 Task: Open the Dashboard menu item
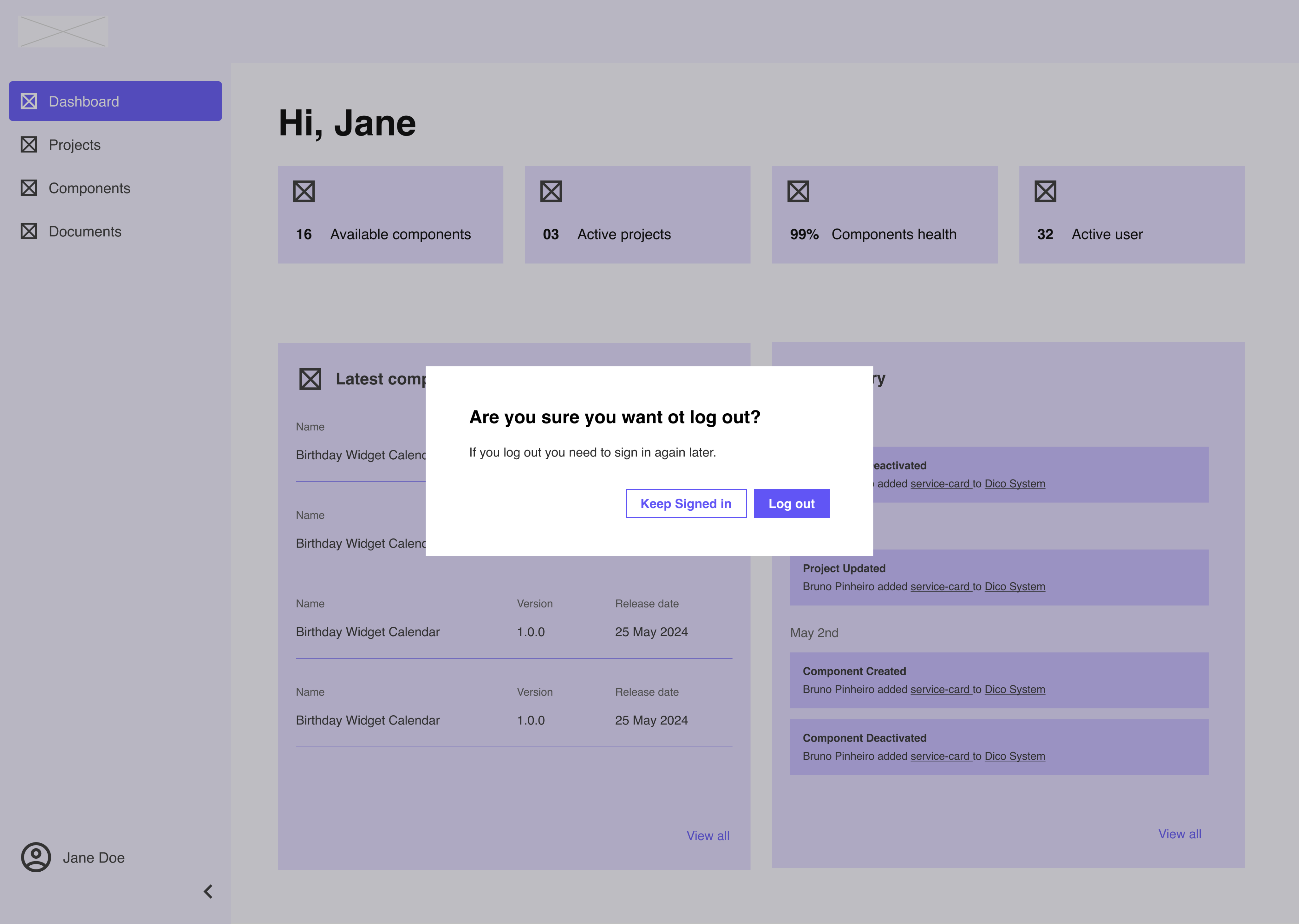tap(115, 101)
